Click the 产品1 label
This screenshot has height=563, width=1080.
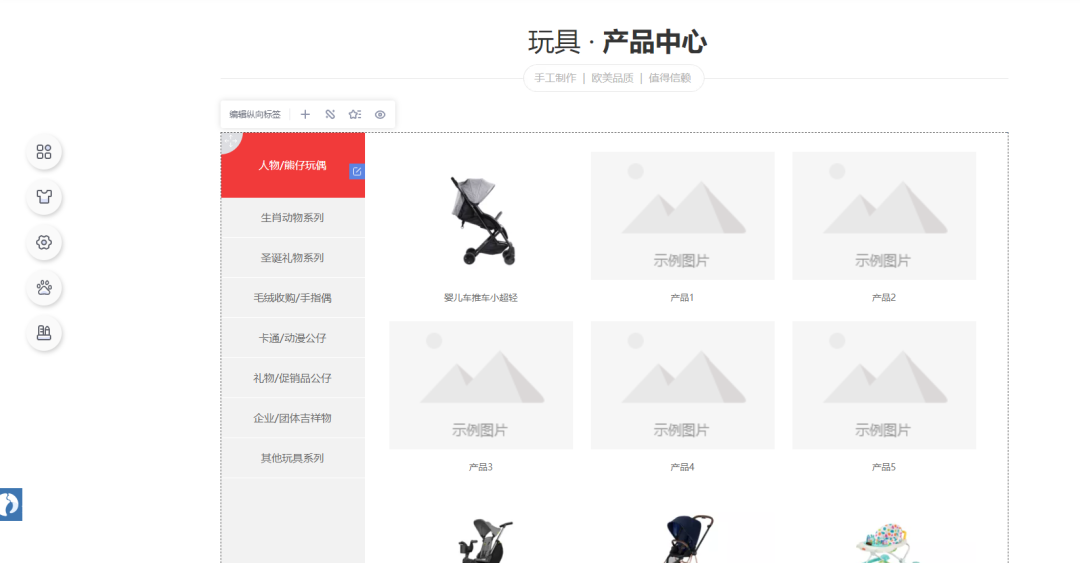click(x=682, y=298)
